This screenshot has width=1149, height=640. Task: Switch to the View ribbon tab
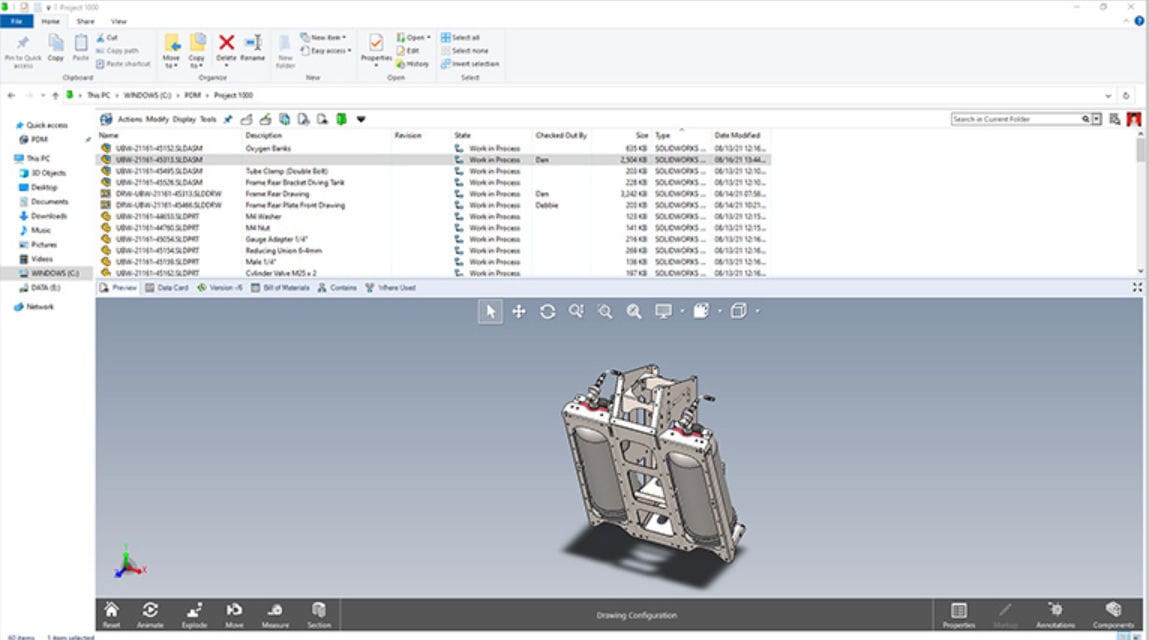tap(119, 21)
